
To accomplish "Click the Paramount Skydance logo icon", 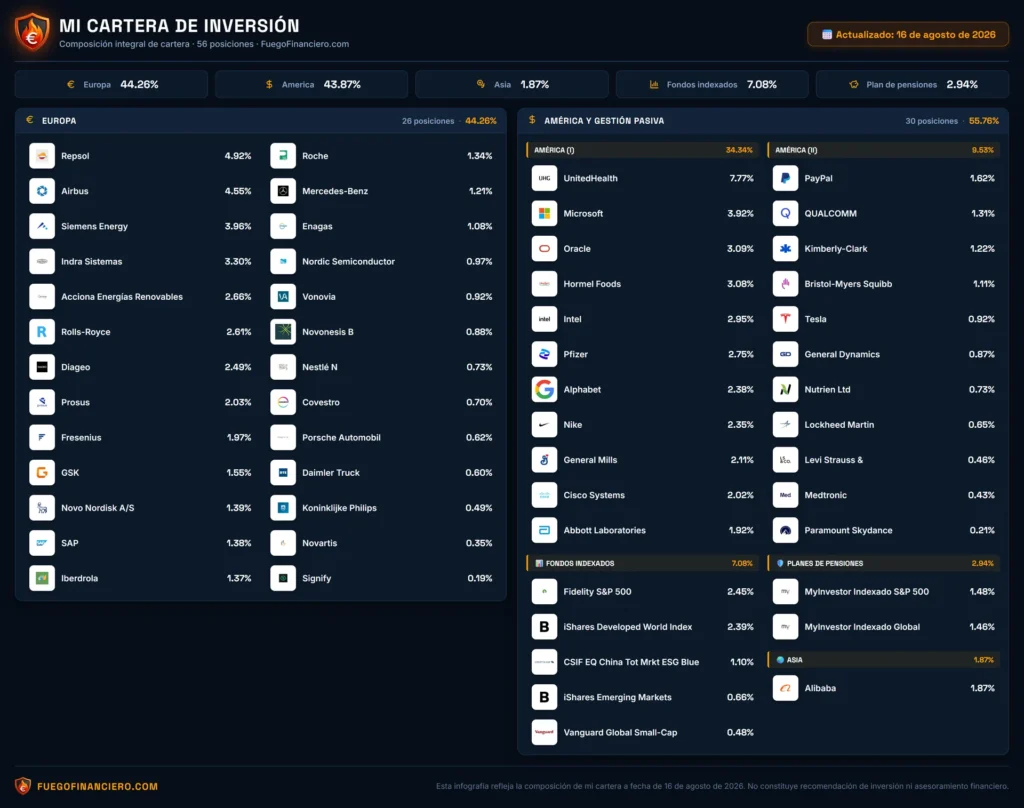I will pos(785,531).
